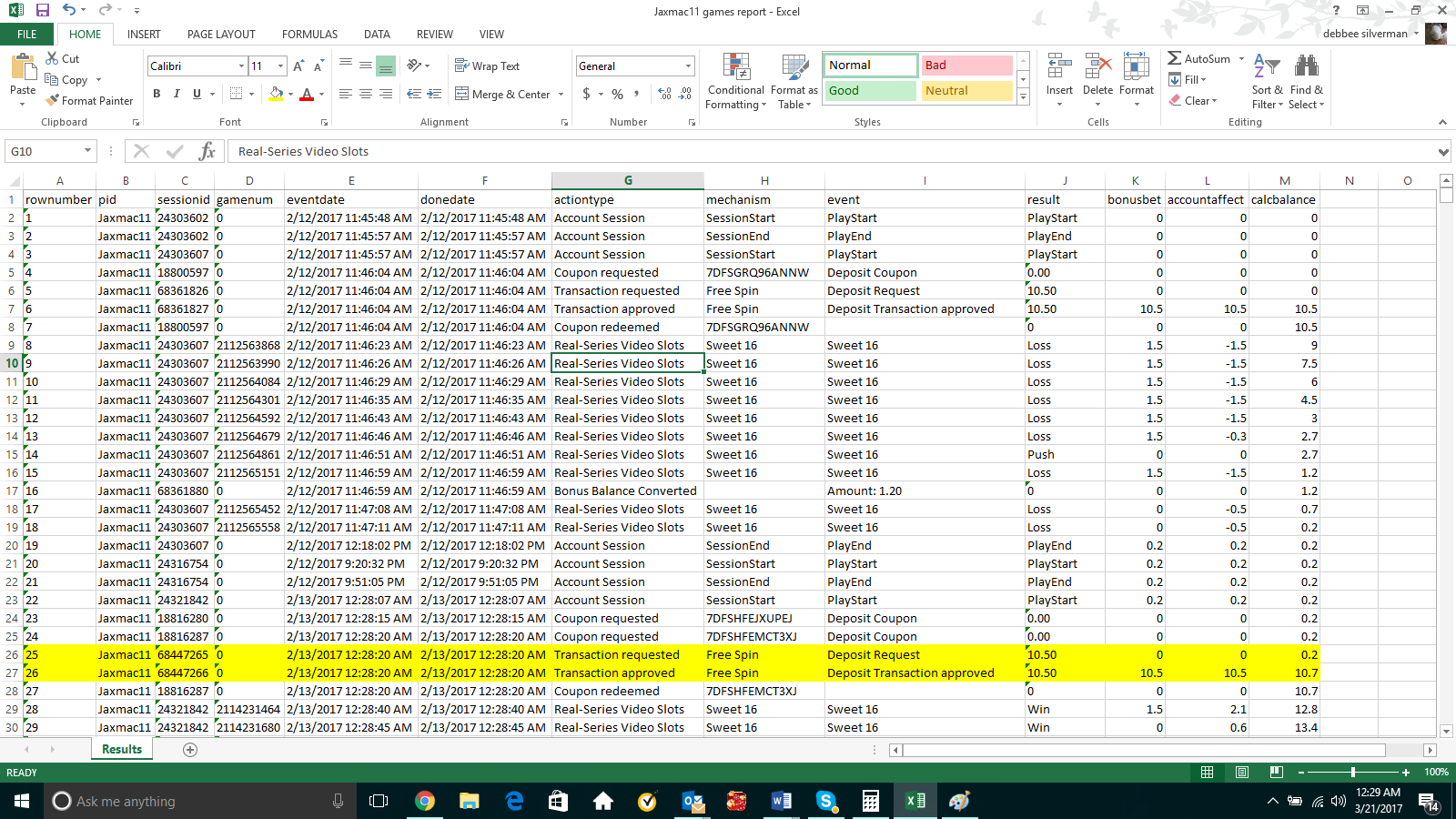The height and width of the screenshot is (819, 1456).
Task: Apply the Borders icon
Action: (237, 94)
